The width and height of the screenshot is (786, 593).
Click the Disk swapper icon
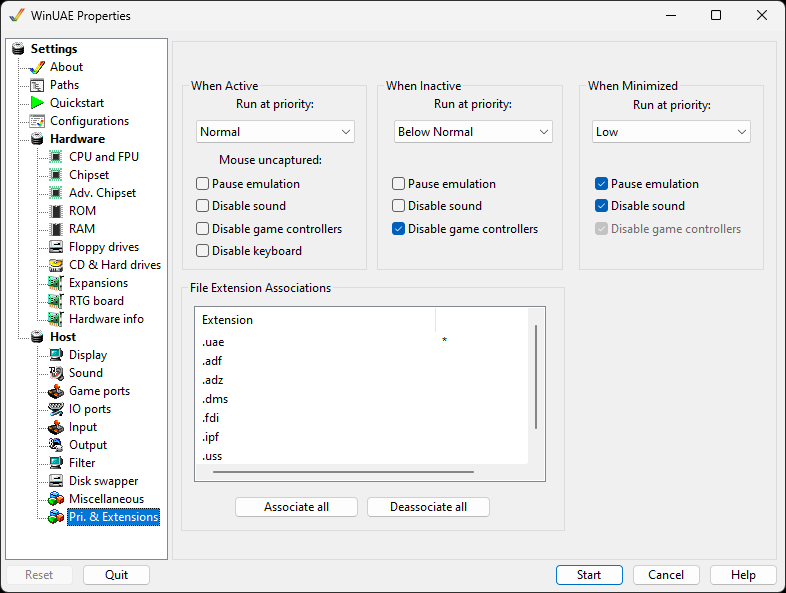[x=56, y=481]
